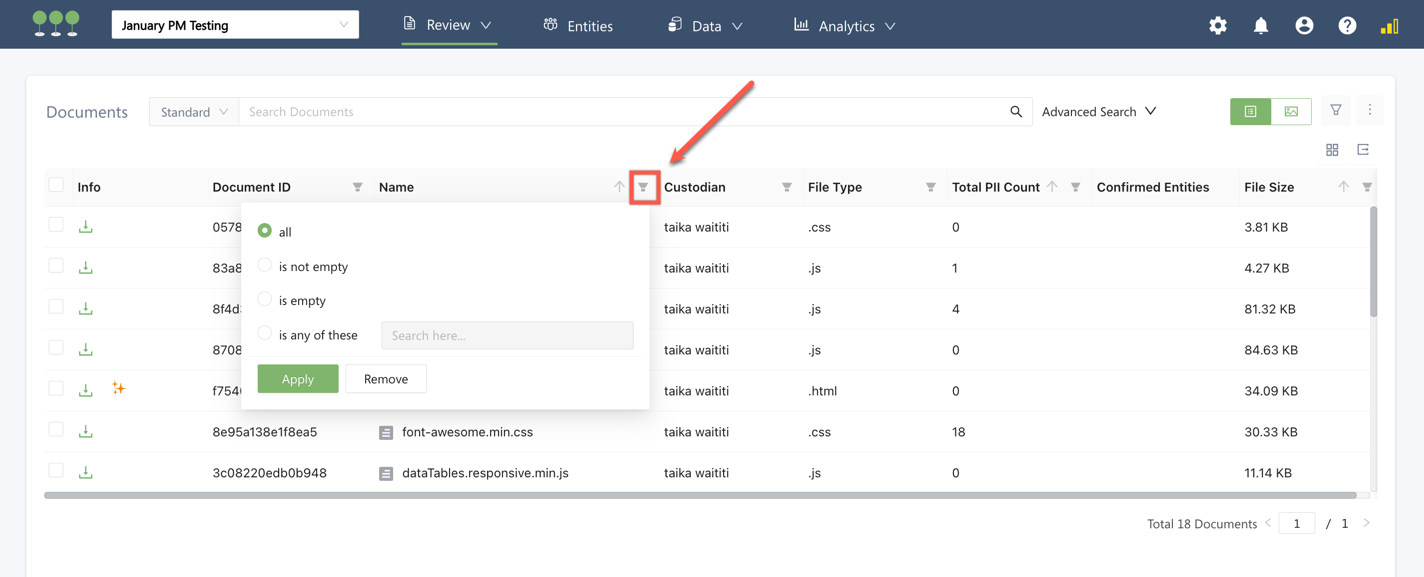
Task: Click the File Type filter icon
Action: pyautogui.click(x=930, y=187)
